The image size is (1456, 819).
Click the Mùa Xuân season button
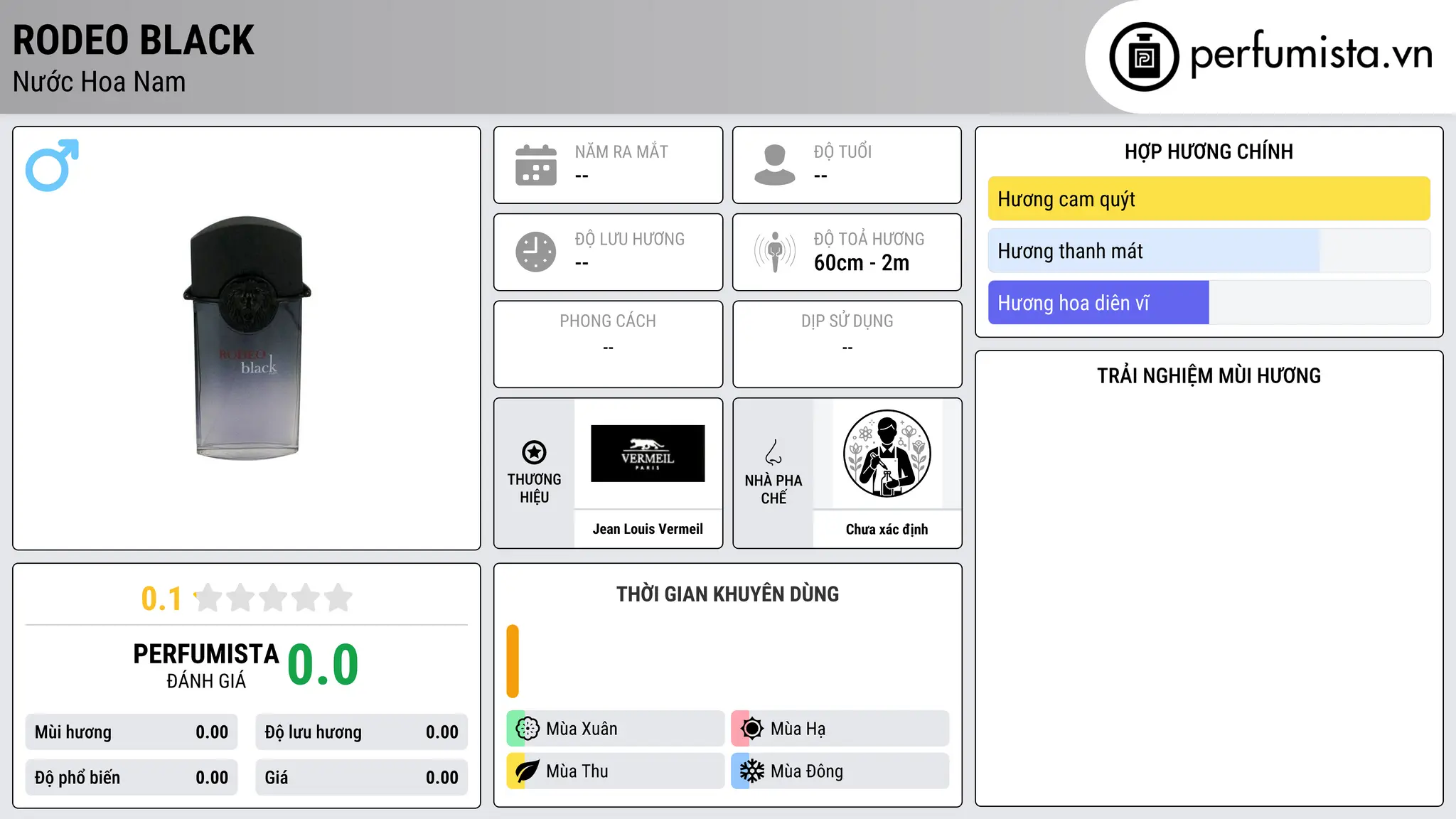(x=615, y=729)
